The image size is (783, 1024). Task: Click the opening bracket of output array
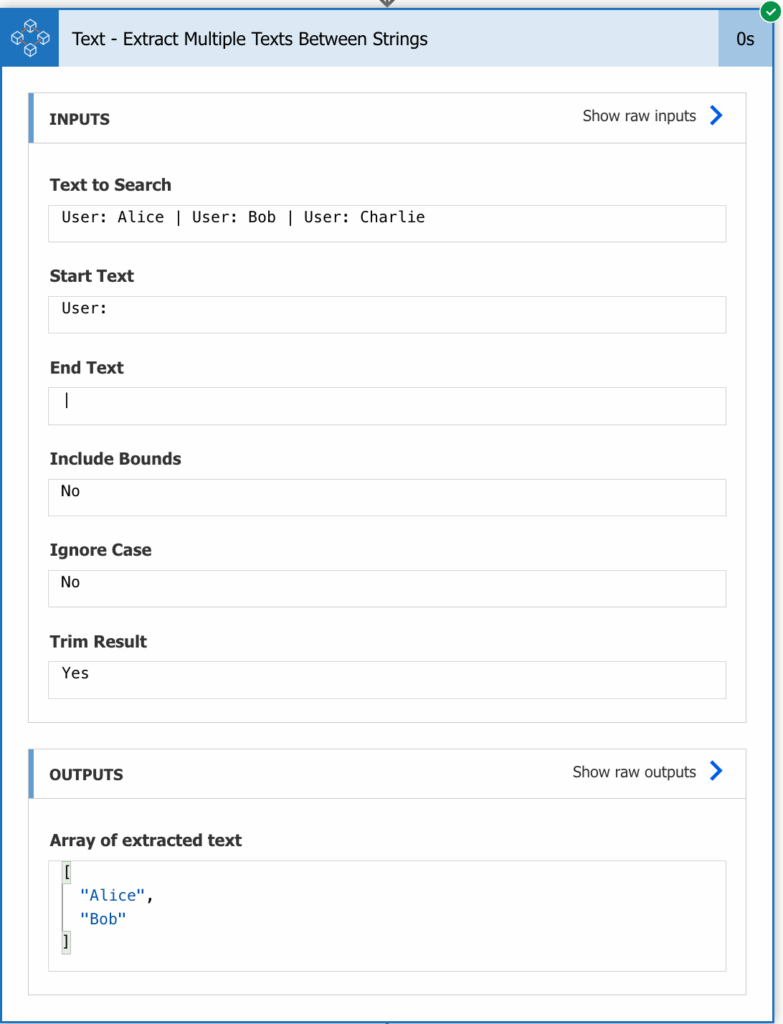67,872
